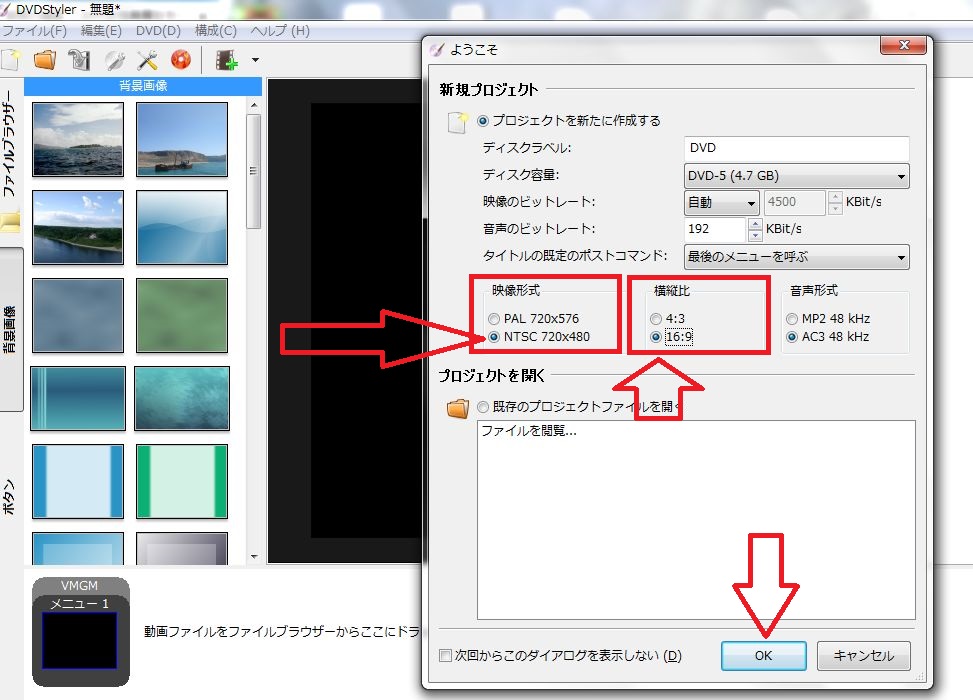Select AC3 48 kHz audio format
The width and height of the screenshot is (973, 700).
[792, 337]
